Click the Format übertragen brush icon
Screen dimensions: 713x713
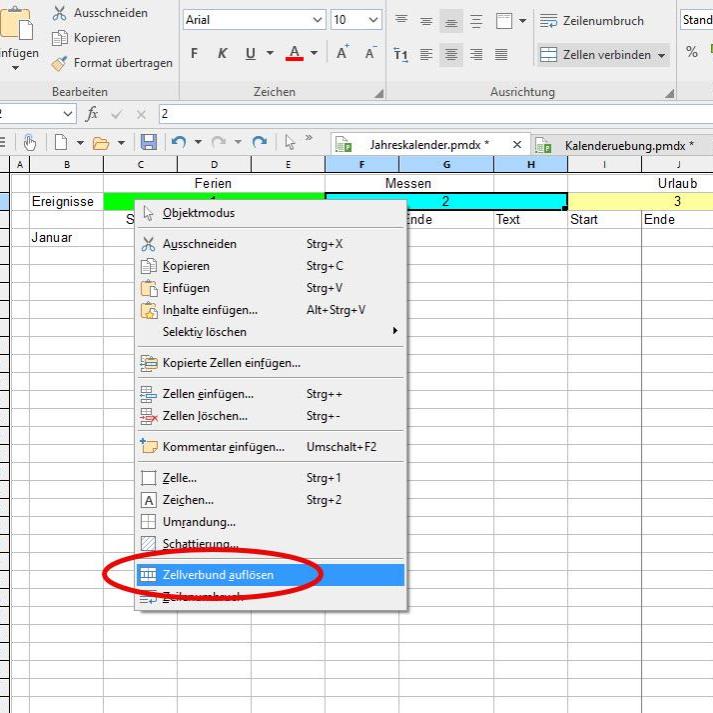click(x=59, y=62)
